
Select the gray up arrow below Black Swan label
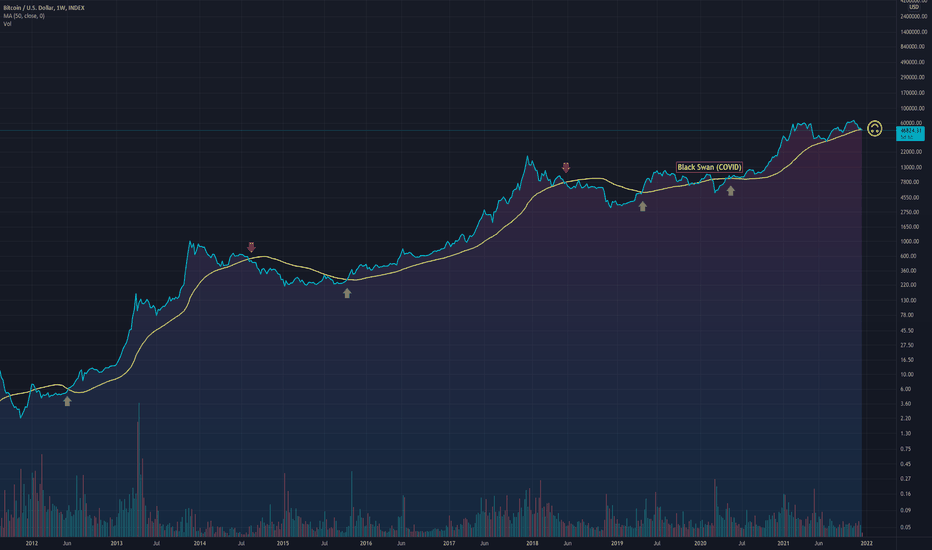pos(731,191)
